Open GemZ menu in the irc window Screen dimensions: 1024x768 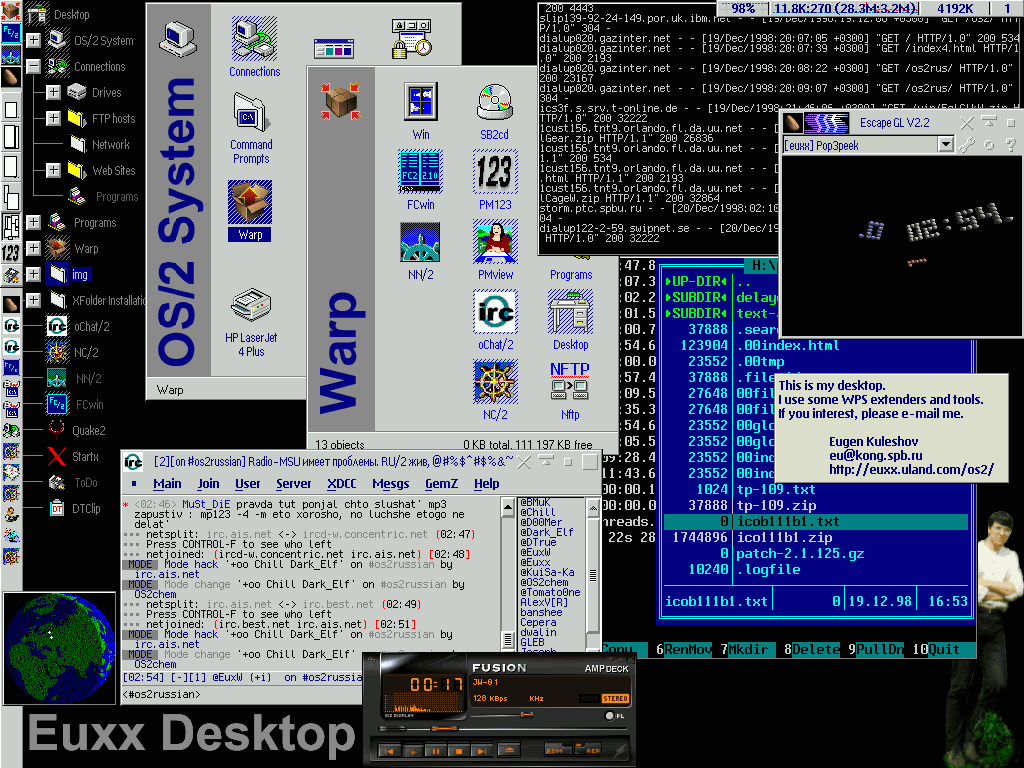[441, 484]
